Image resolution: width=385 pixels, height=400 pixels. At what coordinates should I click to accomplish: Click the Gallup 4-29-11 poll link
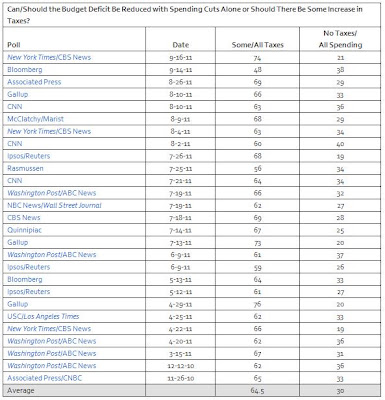click(18, 304)
